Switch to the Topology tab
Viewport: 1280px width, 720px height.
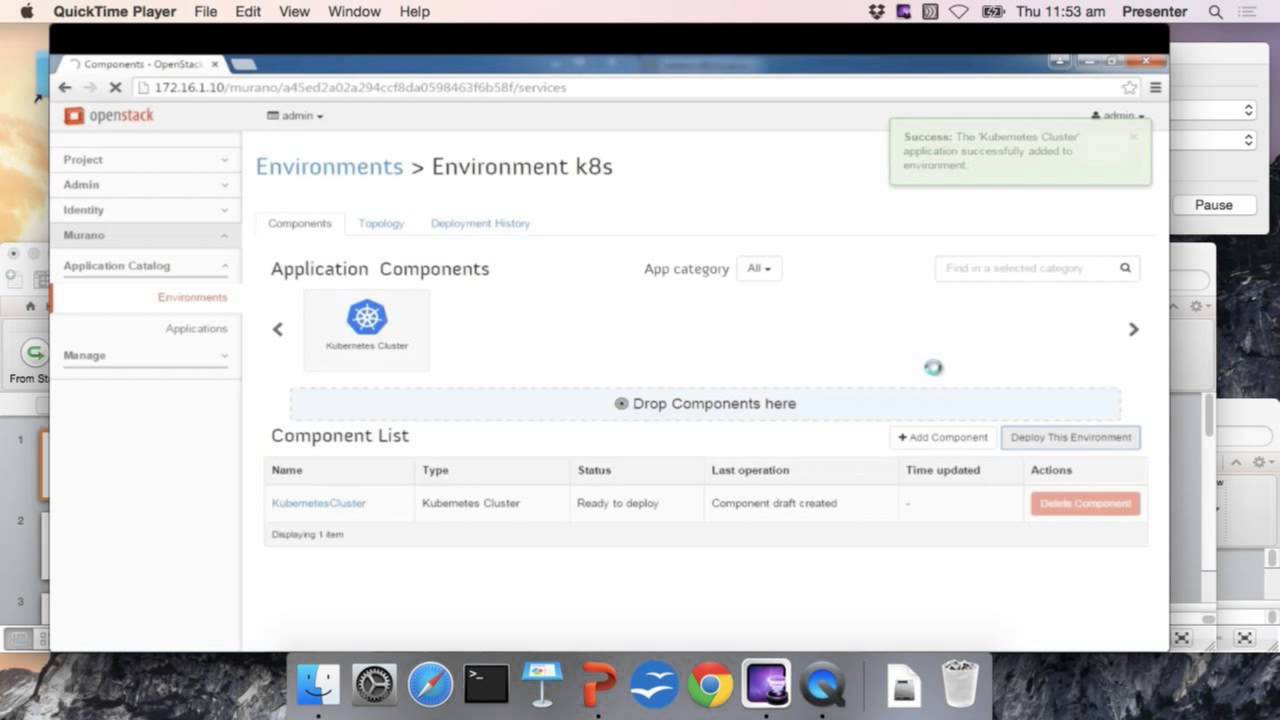[x=381, y=224]
